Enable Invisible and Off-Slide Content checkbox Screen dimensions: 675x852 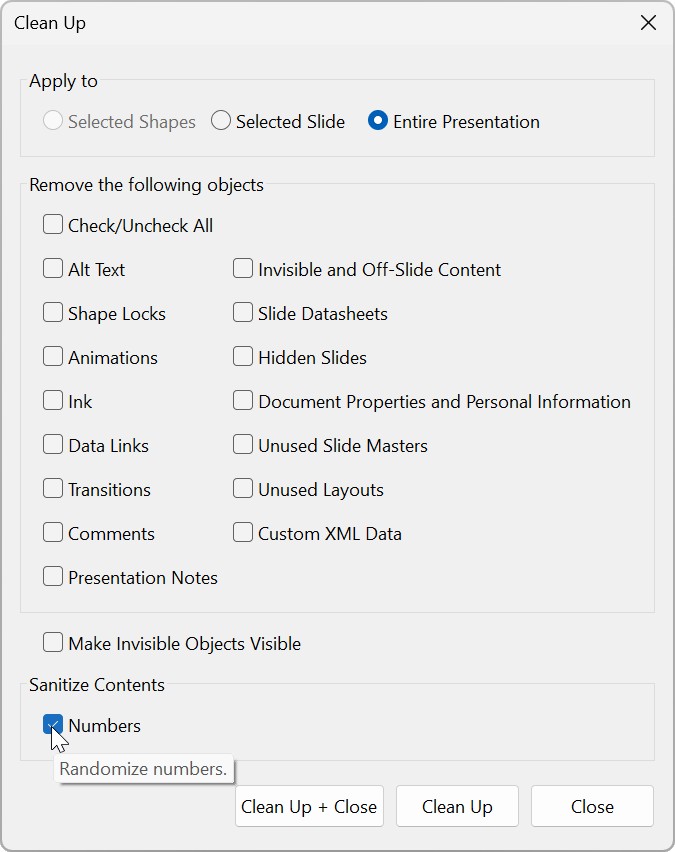click(x=243, y=269)
